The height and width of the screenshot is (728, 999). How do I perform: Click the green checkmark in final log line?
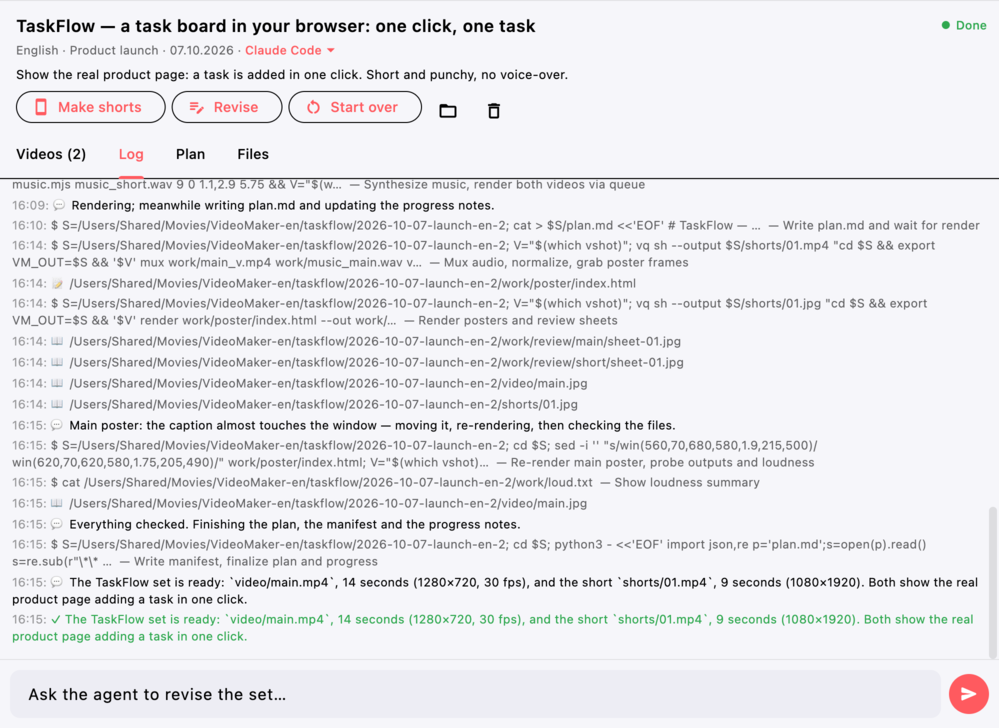(56, 619)
